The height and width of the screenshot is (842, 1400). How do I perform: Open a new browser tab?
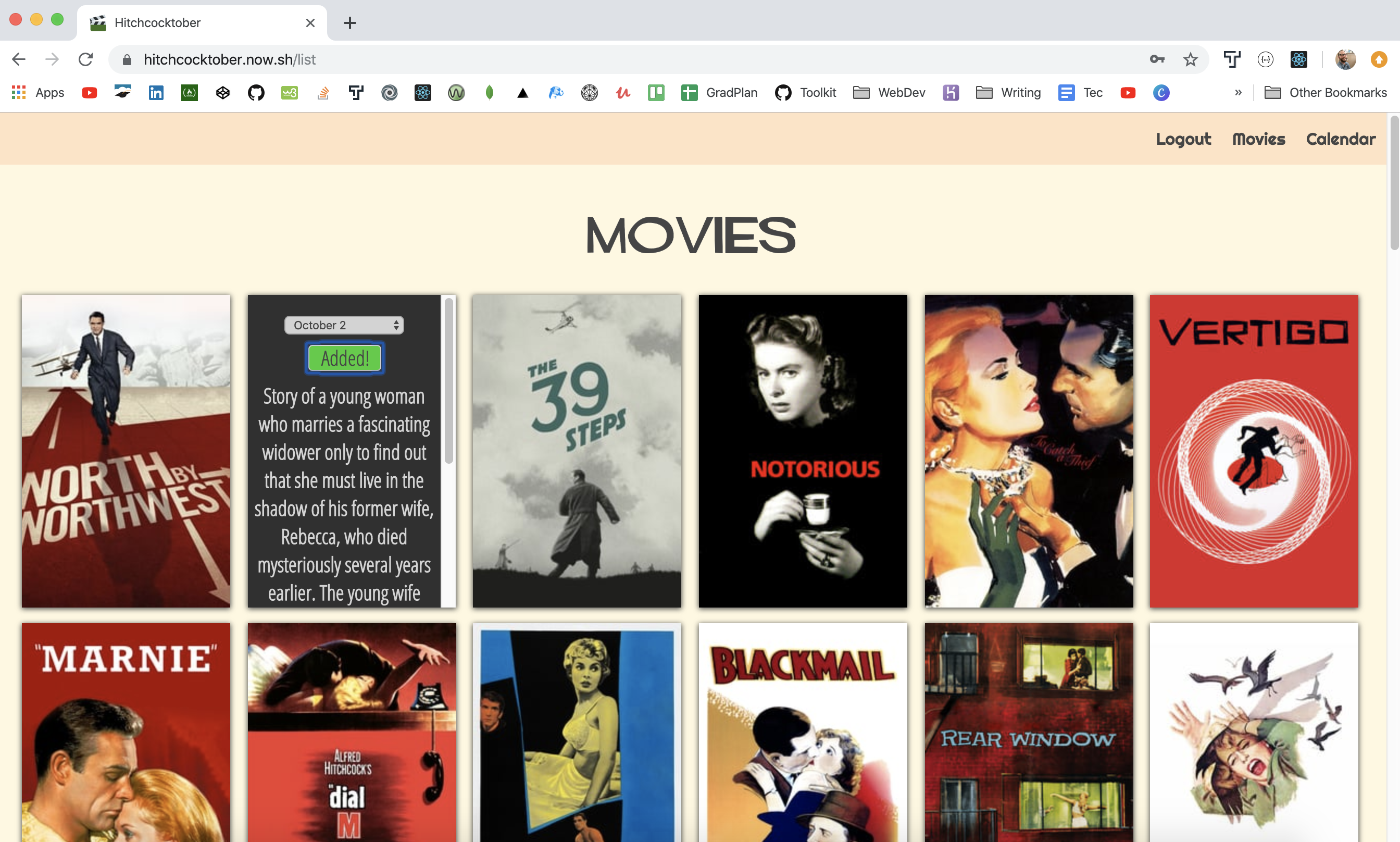350,23
